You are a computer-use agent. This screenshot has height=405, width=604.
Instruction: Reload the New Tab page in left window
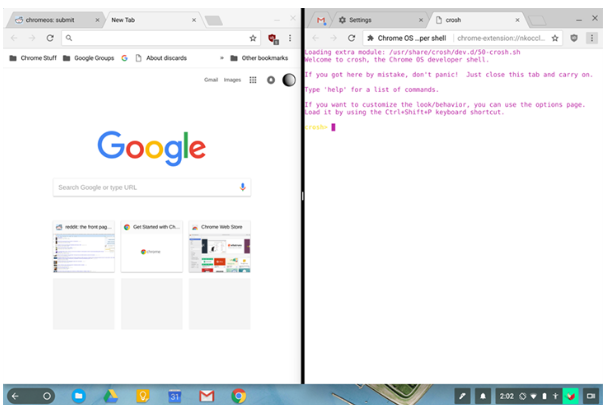50,38
